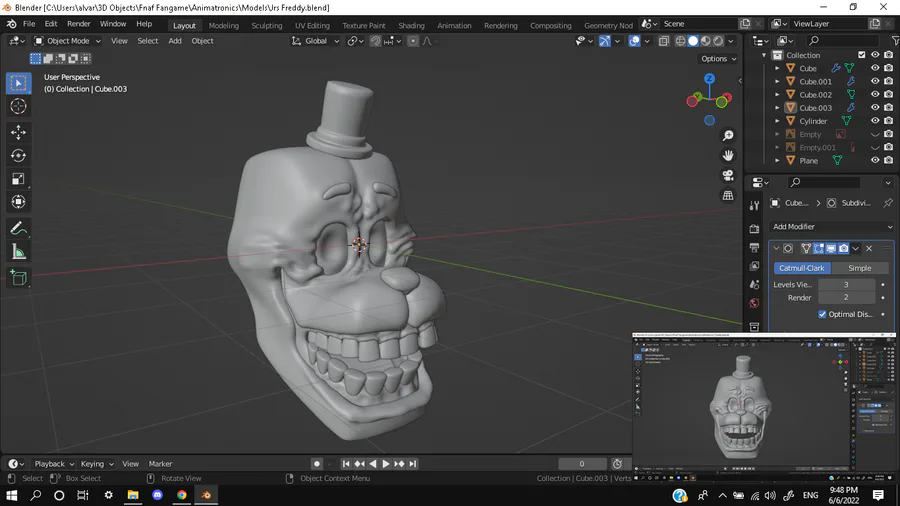The image size is (900, 506).
Task: Play animation forward
Action: 386,464
